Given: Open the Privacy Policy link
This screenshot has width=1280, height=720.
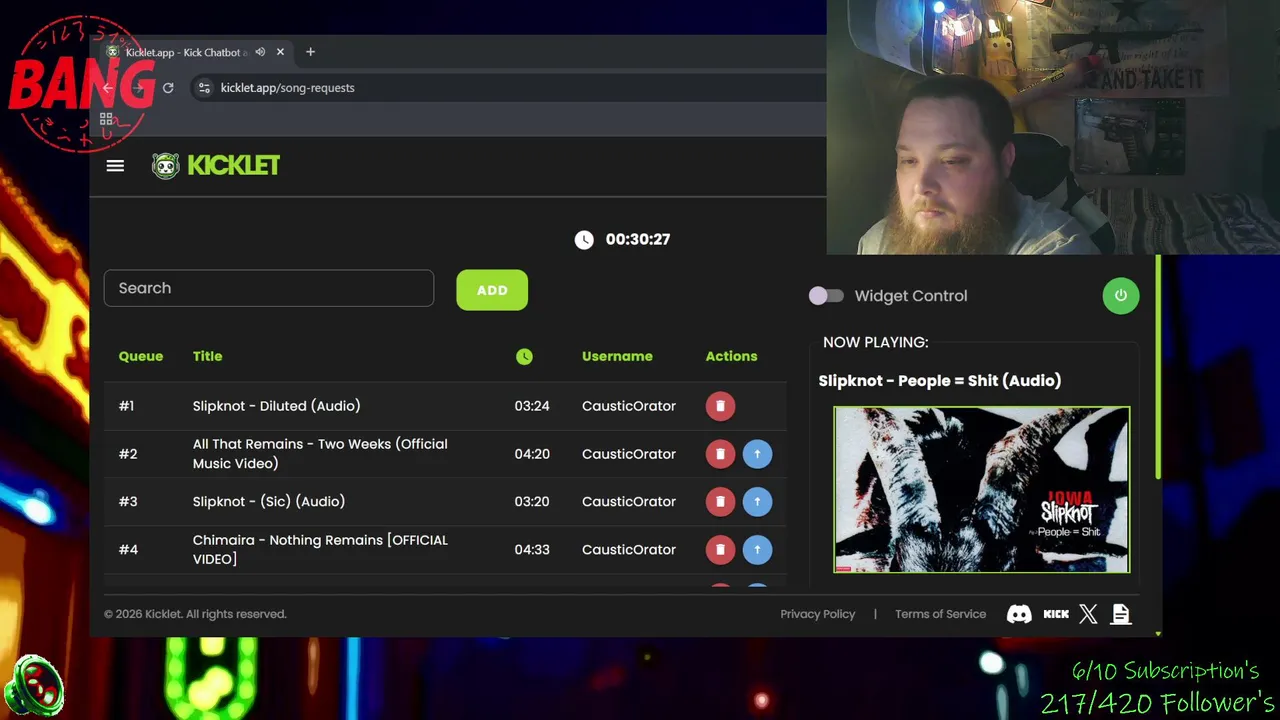Looking at the screenshot, I should (x=818, y=614).
